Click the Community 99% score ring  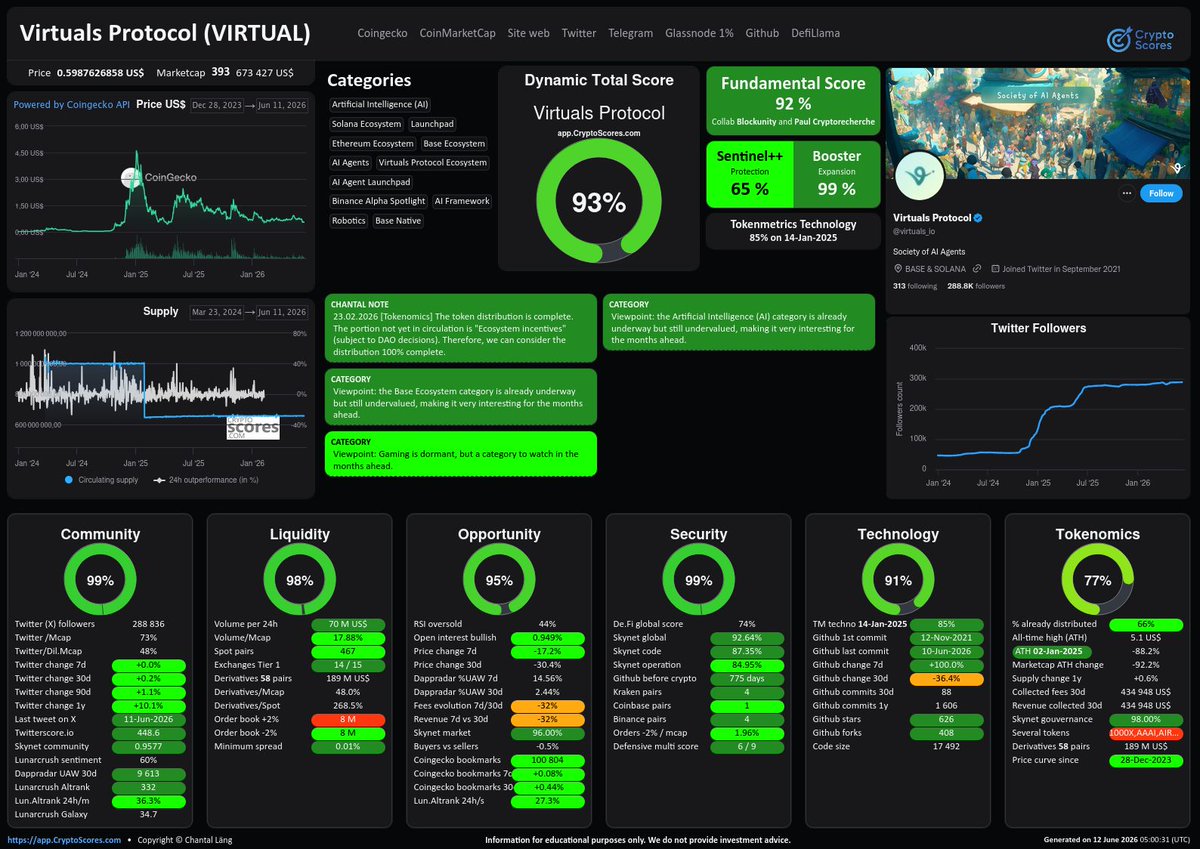pyautogui.click(x=100, y=580)
